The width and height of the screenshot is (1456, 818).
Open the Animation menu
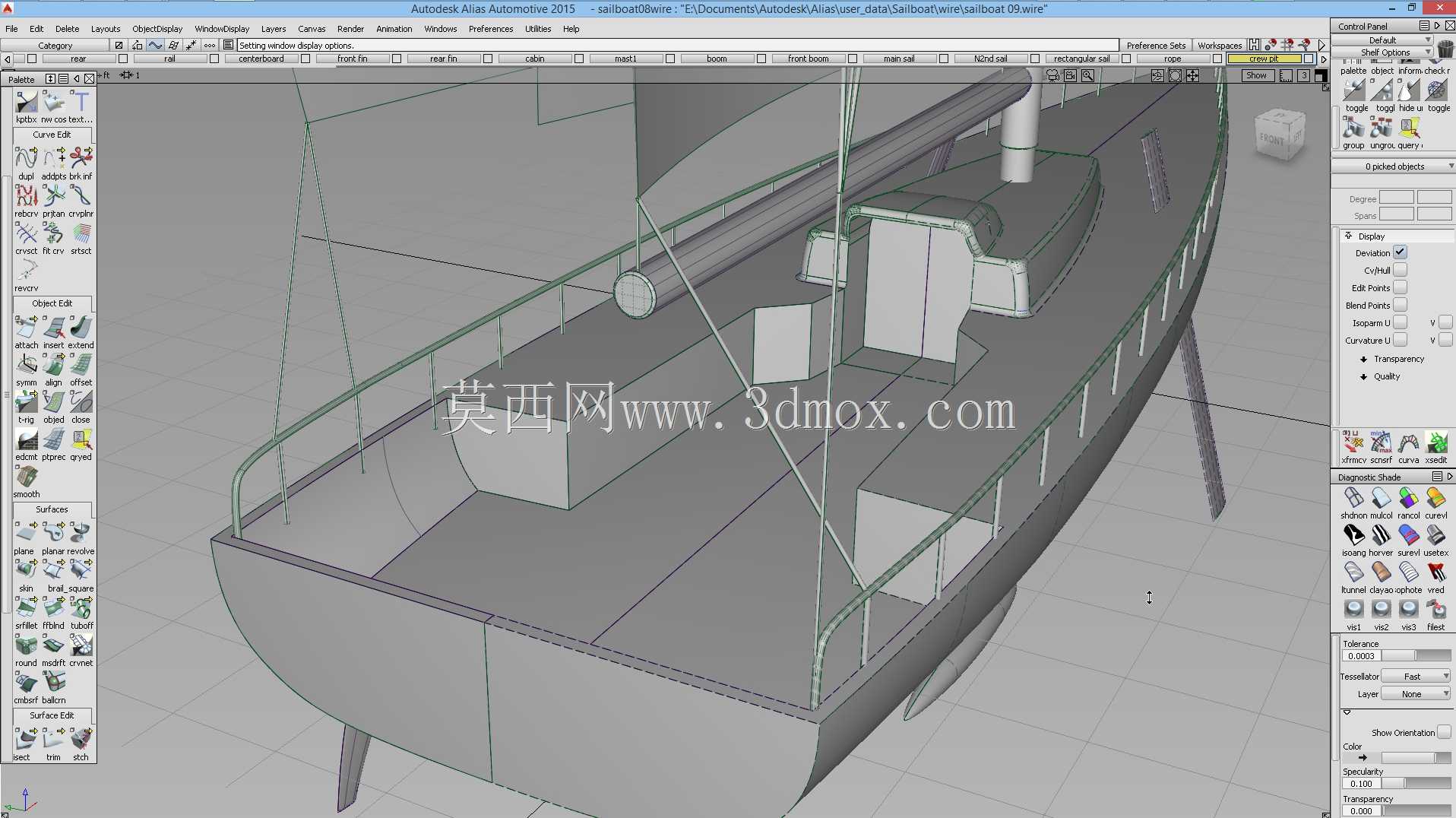(x=394, y=29)
